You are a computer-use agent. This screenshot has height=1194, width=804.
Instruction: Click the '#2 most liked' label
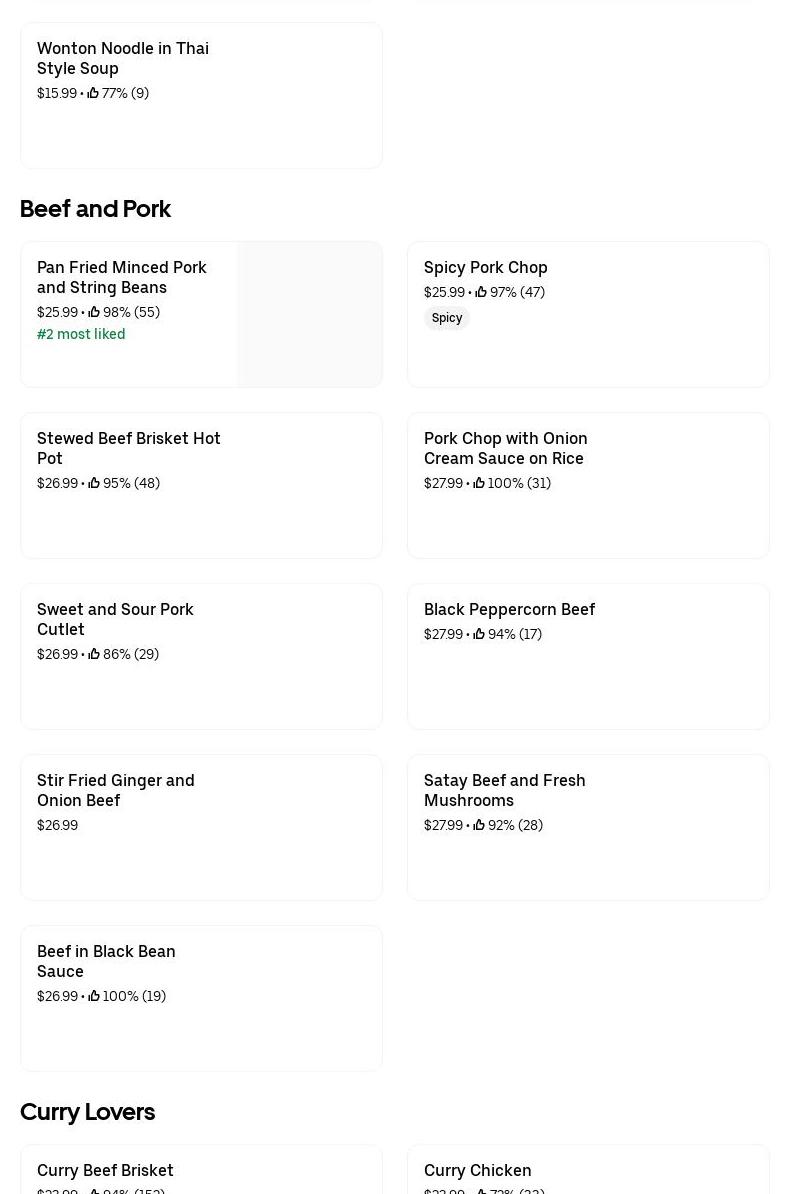pyautogui.click(x=81, y=334)
